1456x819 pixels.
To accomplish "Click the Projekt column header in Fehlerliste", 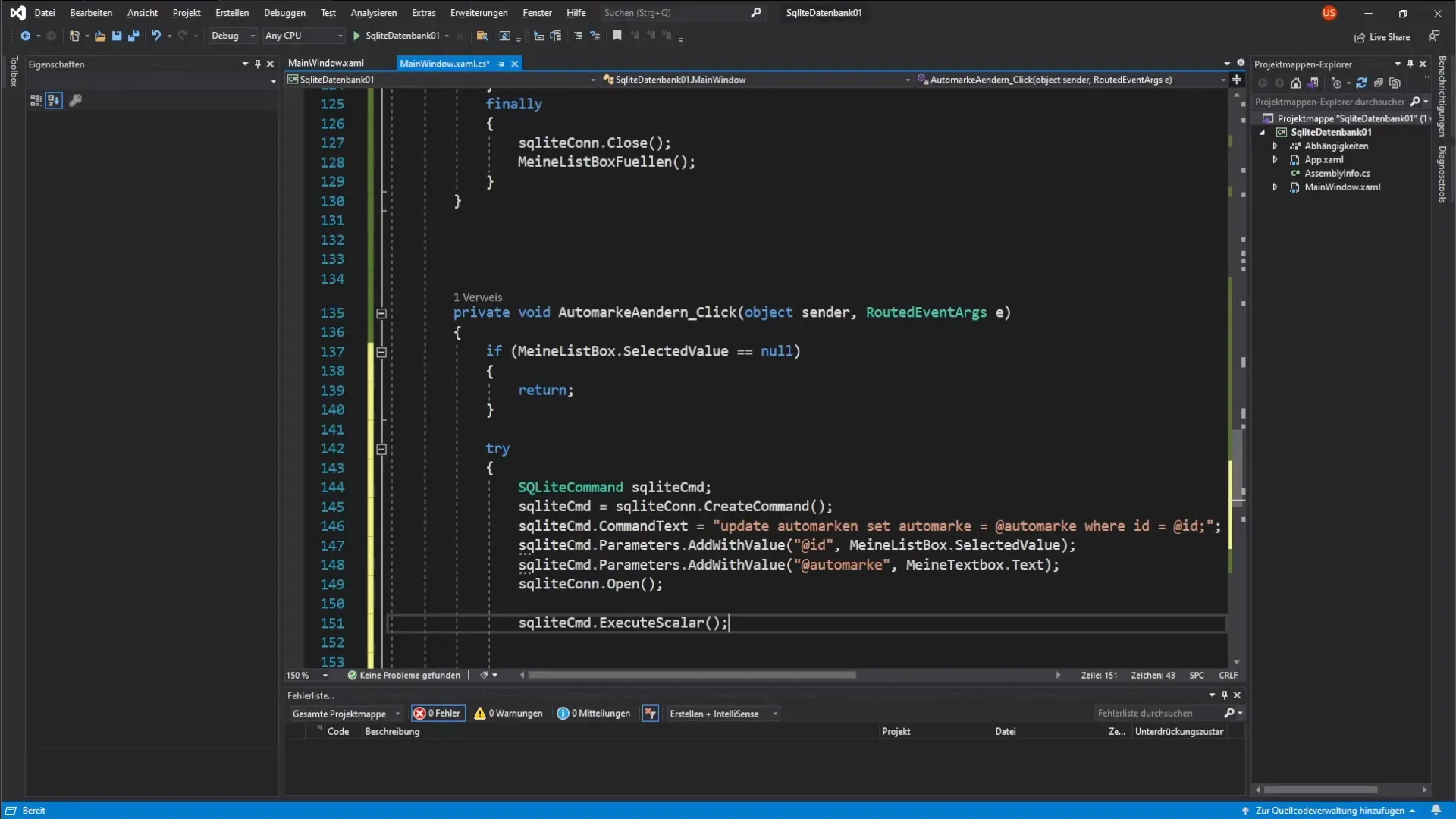I will coord(896,732).
